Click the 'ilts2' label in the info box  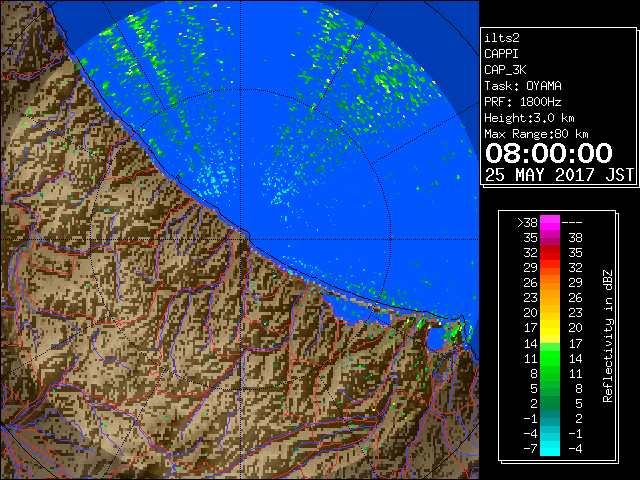pyautogui.click(x=502, y=38)
